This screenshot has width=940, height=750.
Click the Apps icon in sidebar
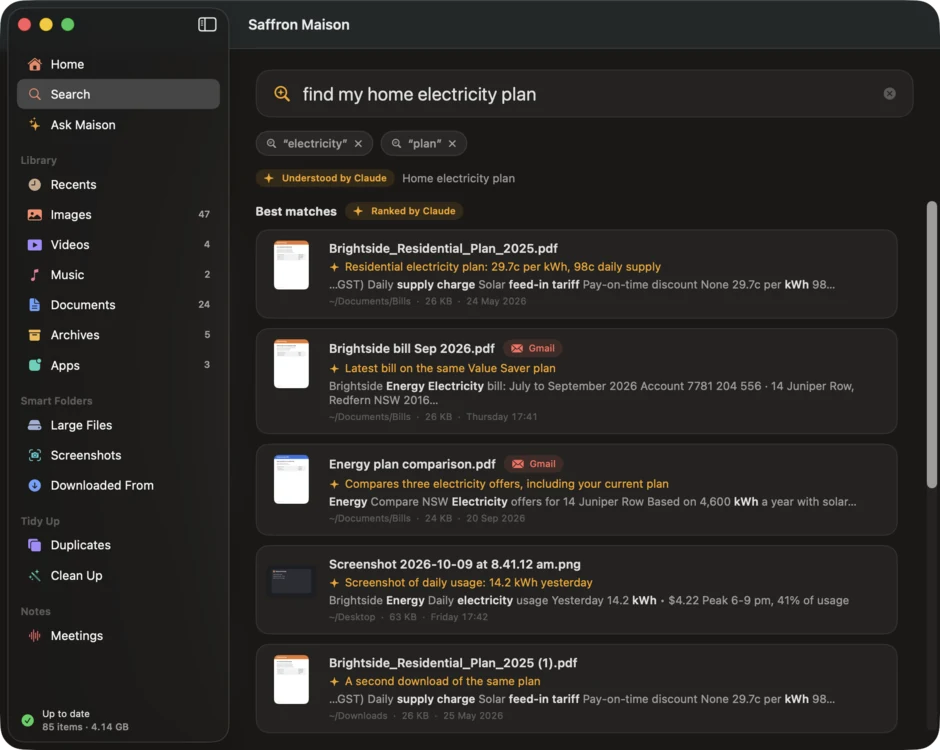(35, 365)
